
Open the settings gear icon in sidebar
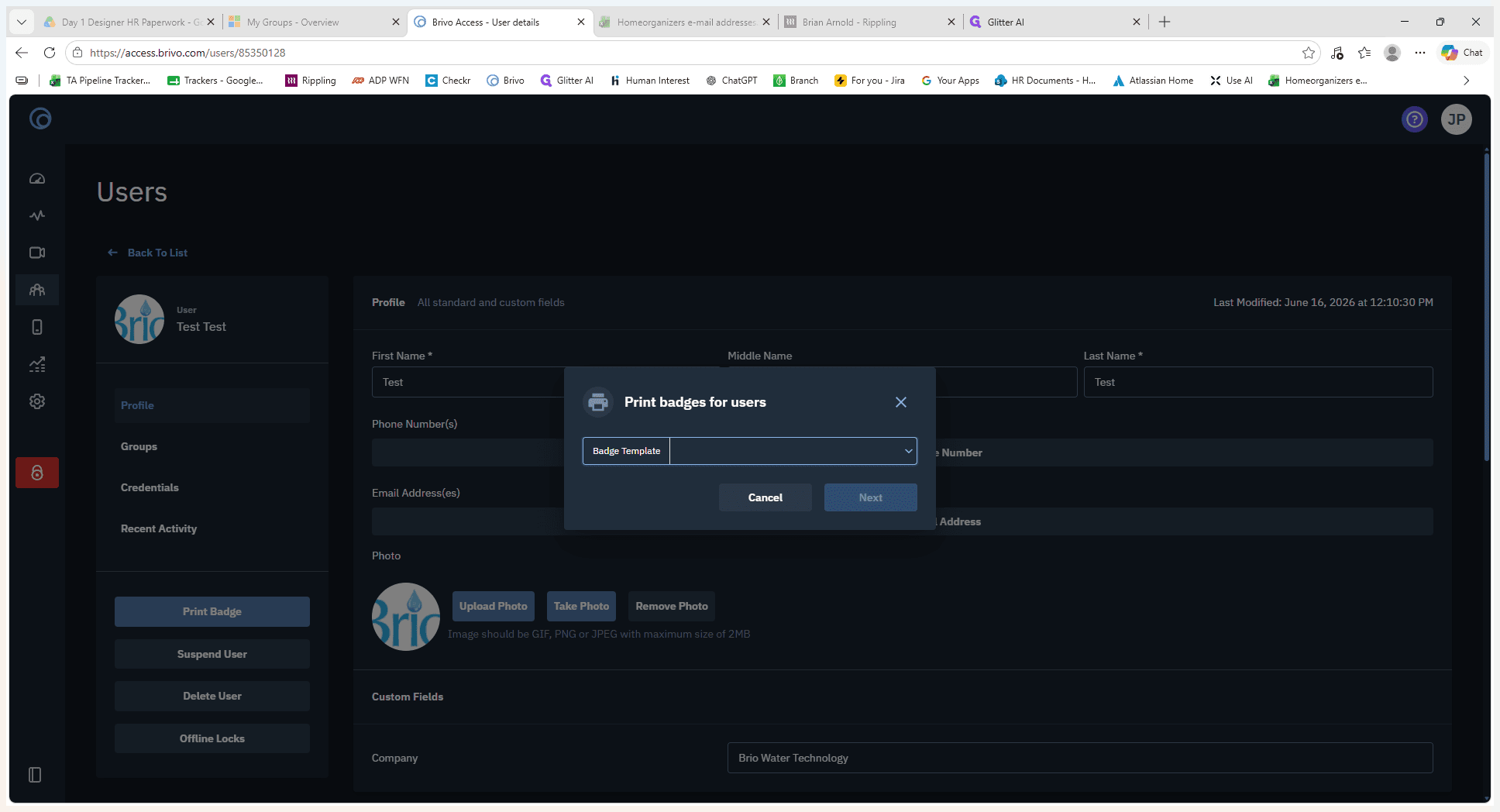tap(37, 401)
